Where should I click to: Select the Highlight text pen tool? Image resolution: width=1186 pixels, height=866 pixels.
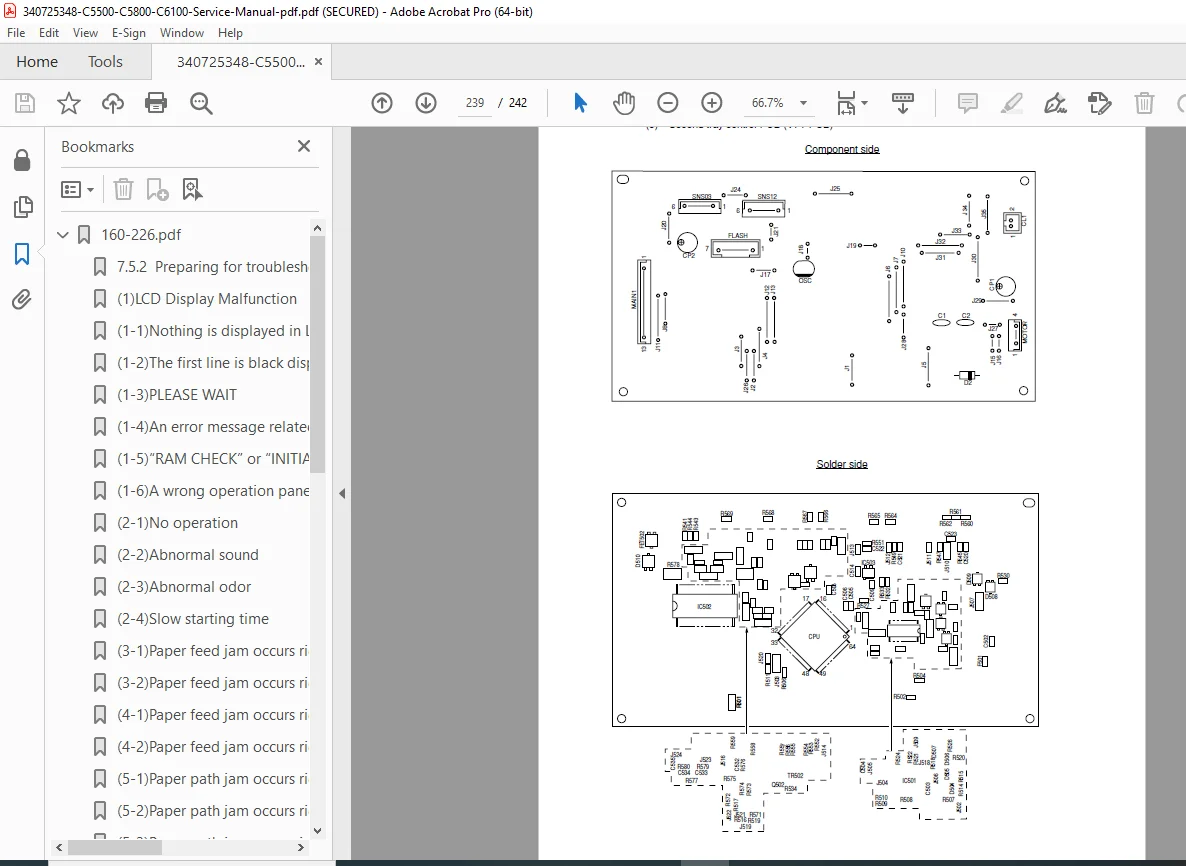click(x=1011, y=103)
